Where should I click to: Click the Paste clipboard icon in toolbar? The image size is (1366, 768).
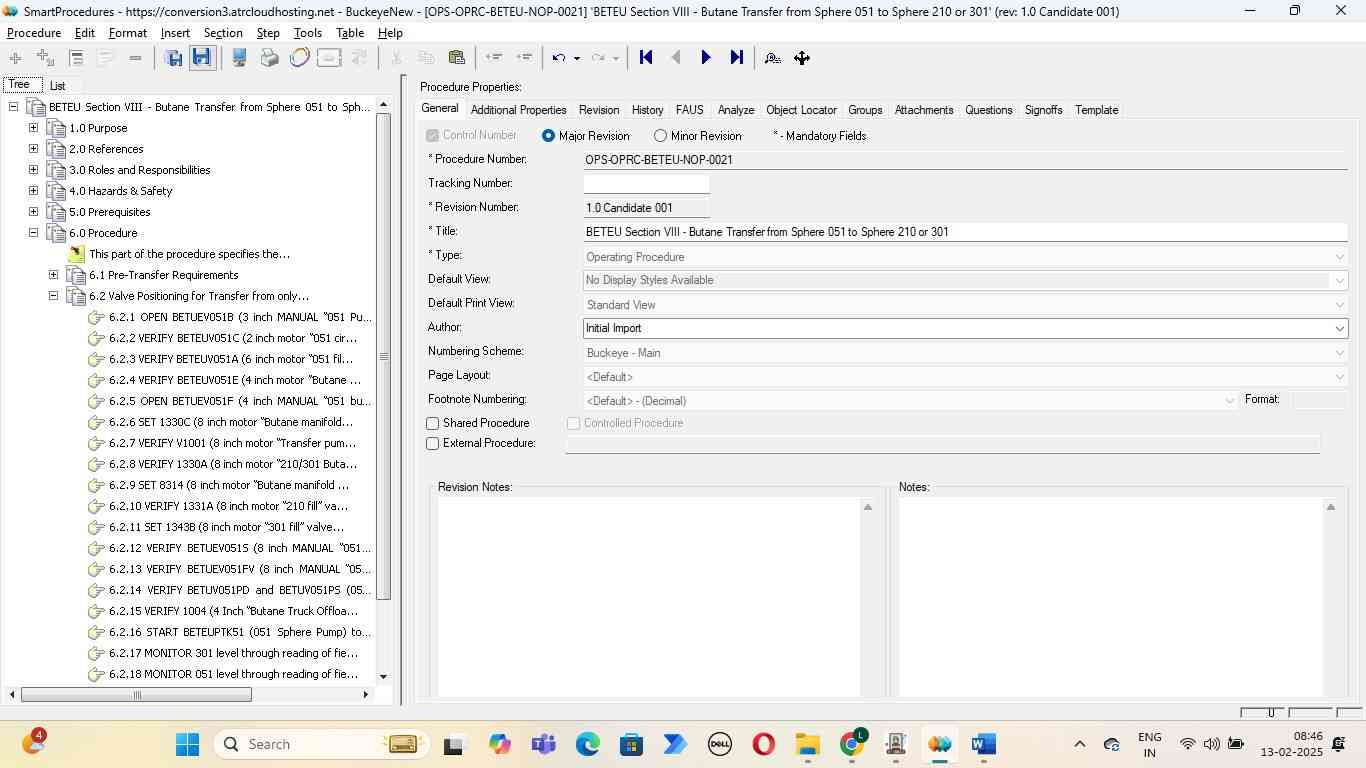coord(457,57)
